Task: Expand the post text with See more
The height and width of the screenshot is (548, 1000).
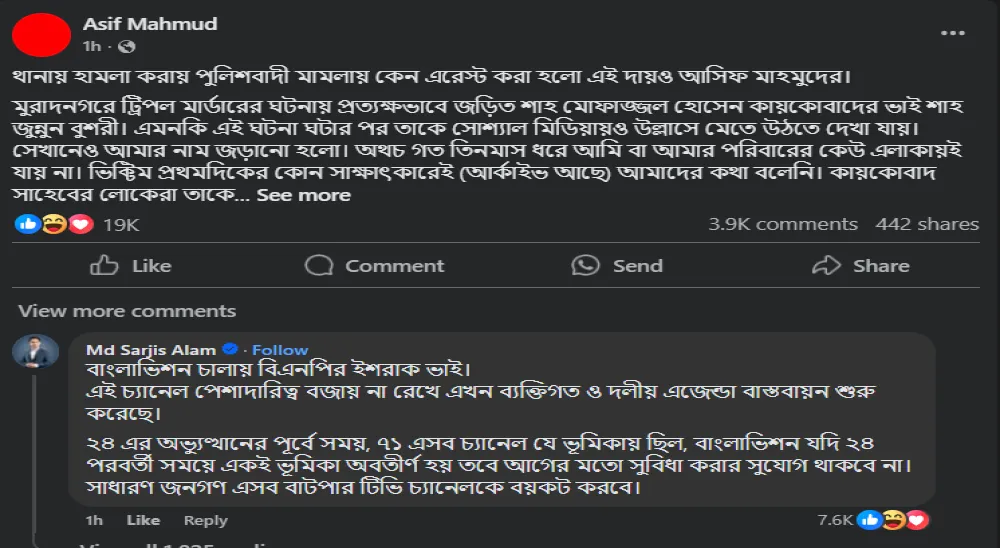Action: coord(303,195)
